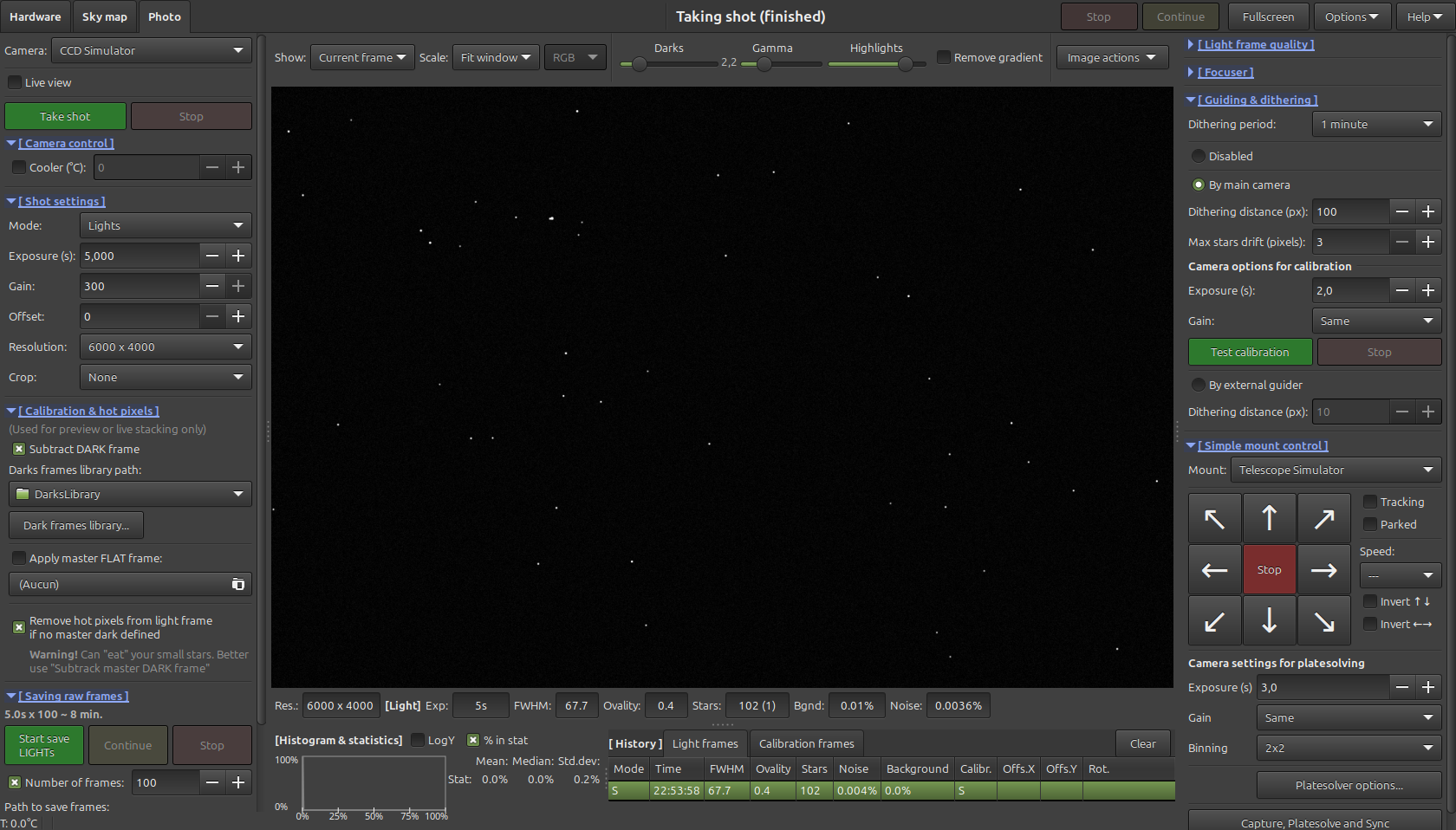1456x830 pixels.
Task: Open Dark frames library dialog
Action: coord(76,525)
